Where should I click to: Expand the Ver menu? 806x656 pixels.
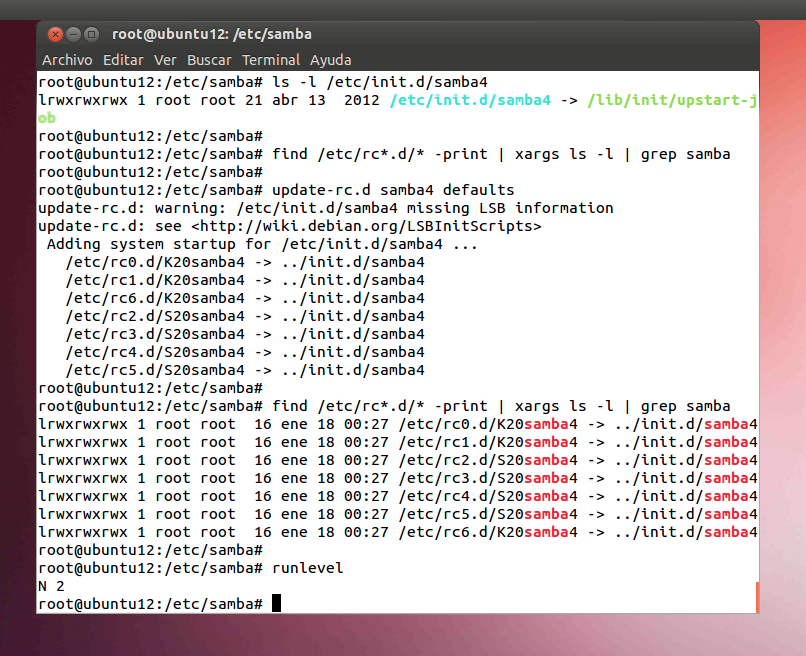click(x=165, y=60)
